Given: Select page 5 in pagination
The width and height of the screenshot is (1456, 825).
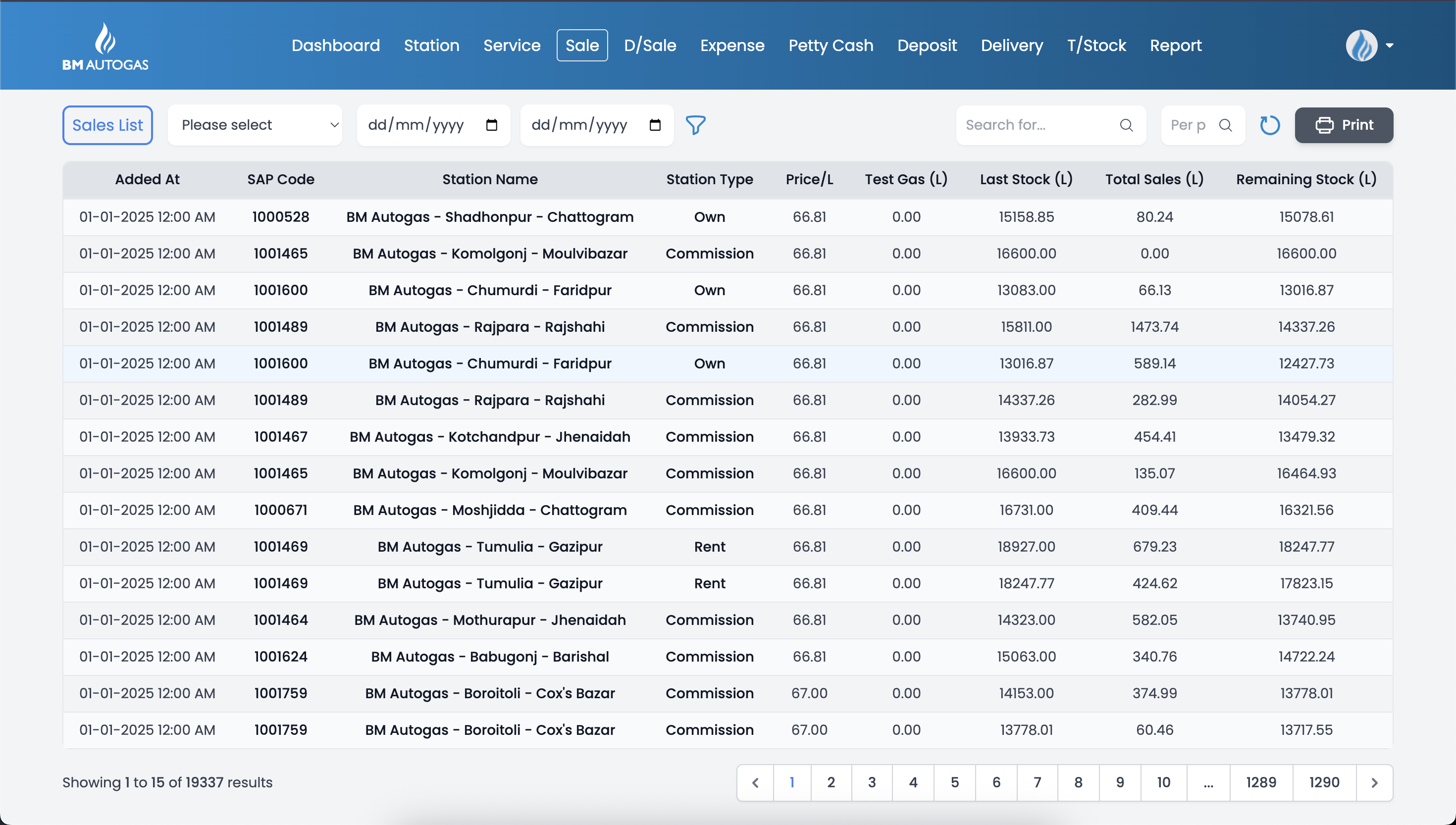Looking at the screenshot, I should click(x=955, y=782).
